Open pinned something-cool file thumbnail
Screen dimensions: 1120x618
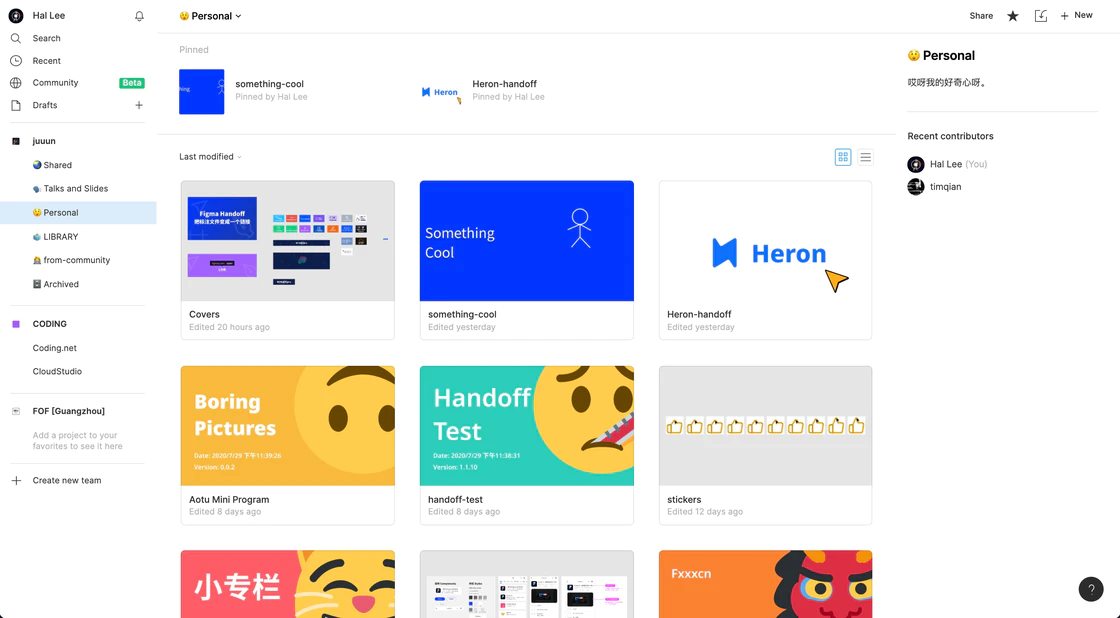[x=201, y=91]
